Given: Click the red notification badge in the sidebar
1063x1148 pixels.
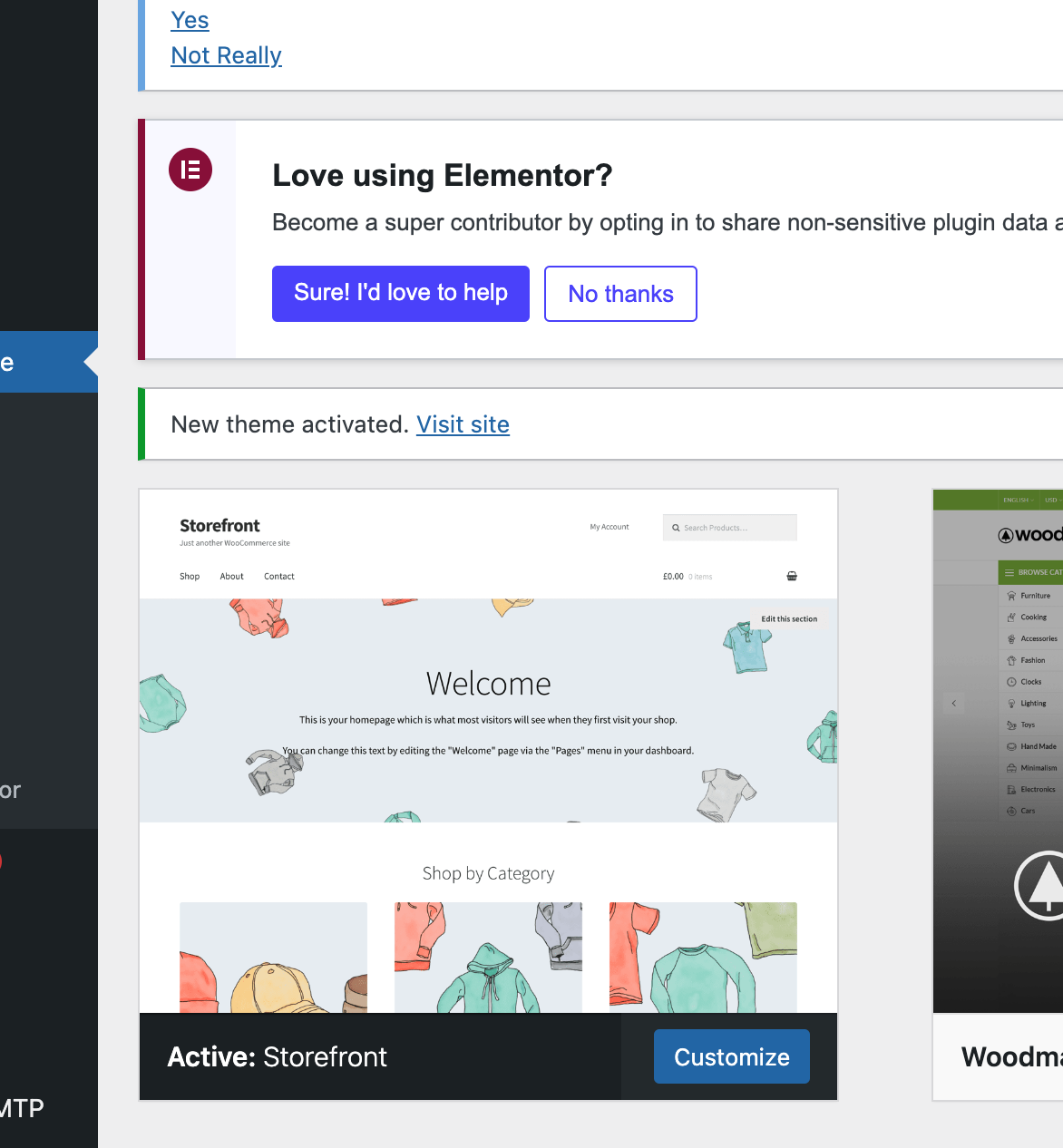Looking at the screenshot, I should [x=1, y=861].
